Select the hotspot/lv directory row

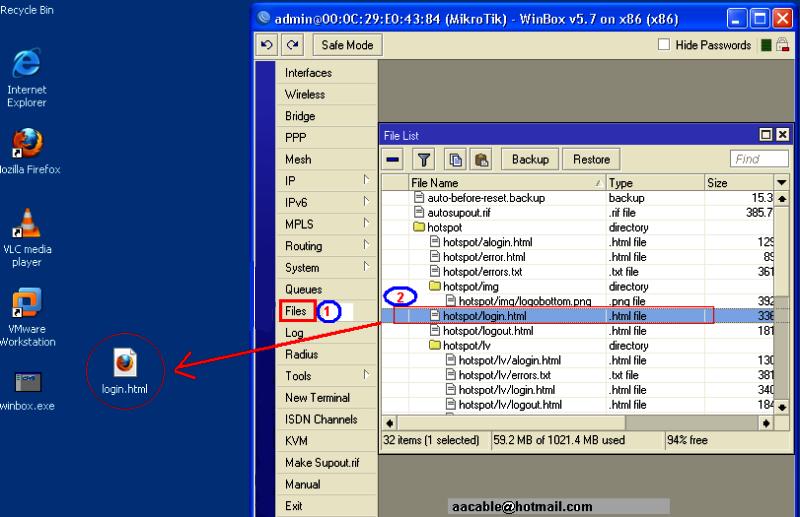pos(578,346)
